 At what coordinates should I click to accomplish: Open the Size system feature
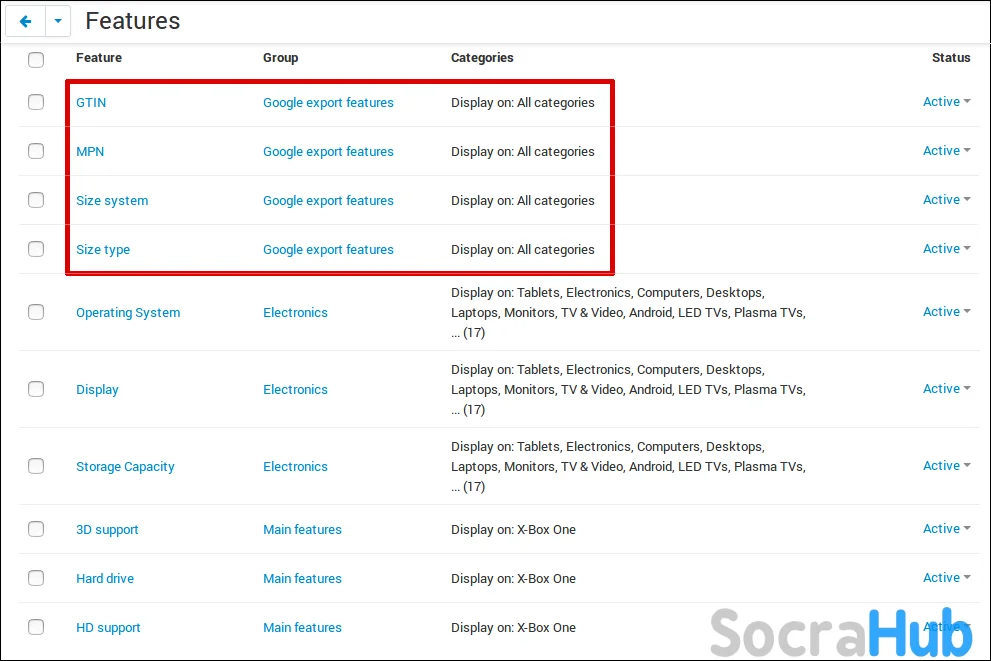tap(112, 200)
